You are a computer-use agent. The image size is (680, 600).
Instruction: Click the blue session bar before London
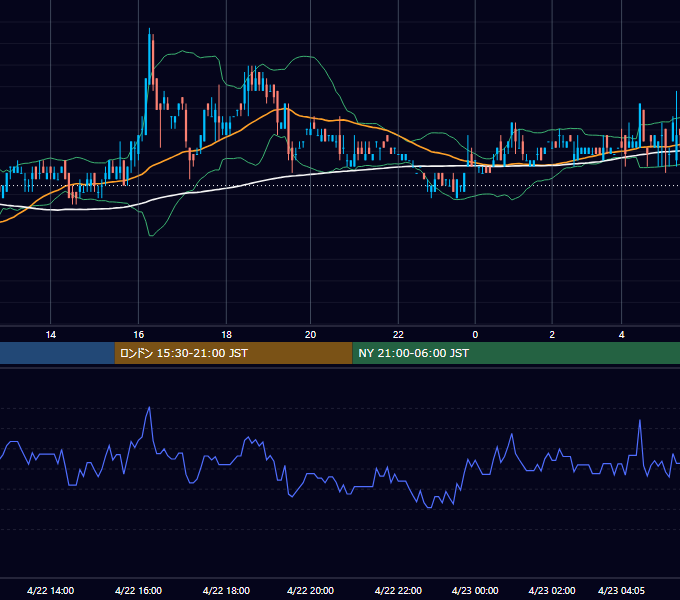[57, 353]
